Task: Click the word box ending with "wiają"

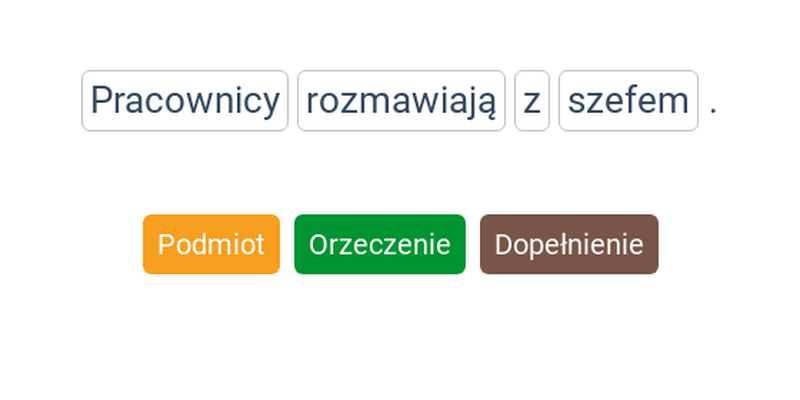Action: coord(401,101)
